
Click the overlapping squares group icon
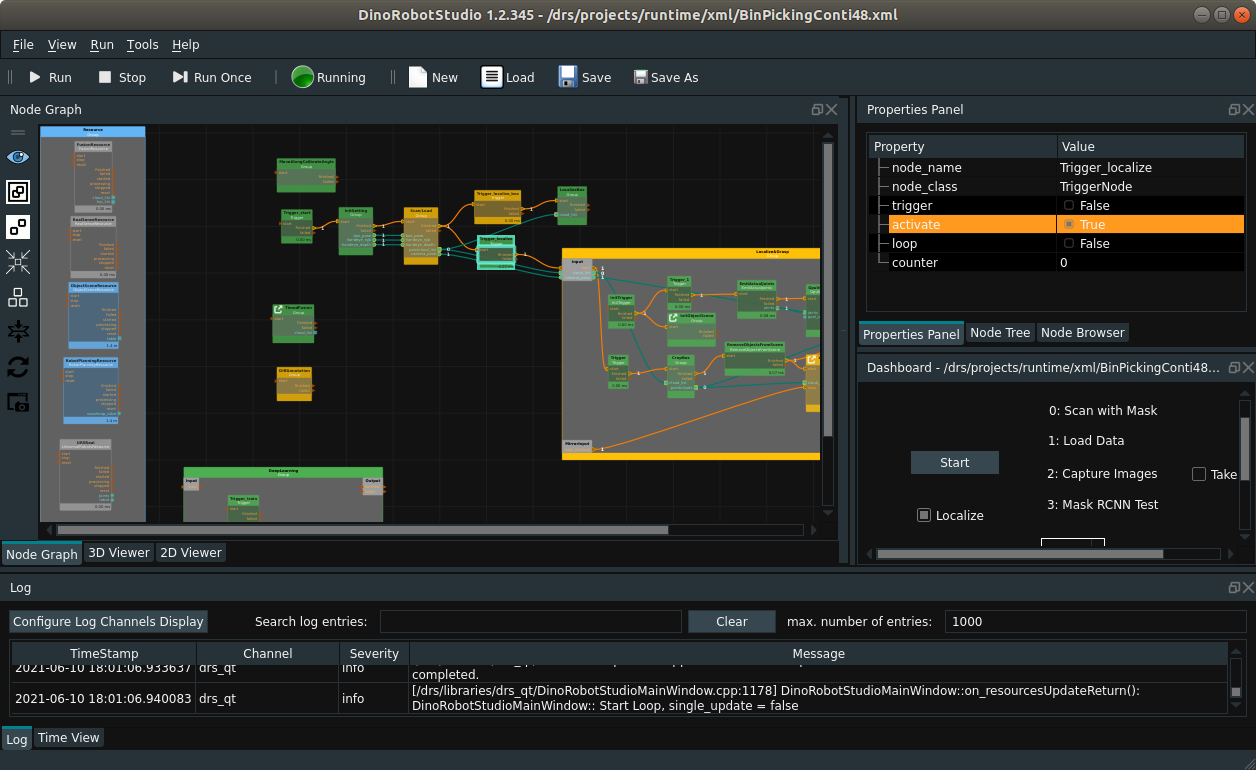click(x=18, y=192)
